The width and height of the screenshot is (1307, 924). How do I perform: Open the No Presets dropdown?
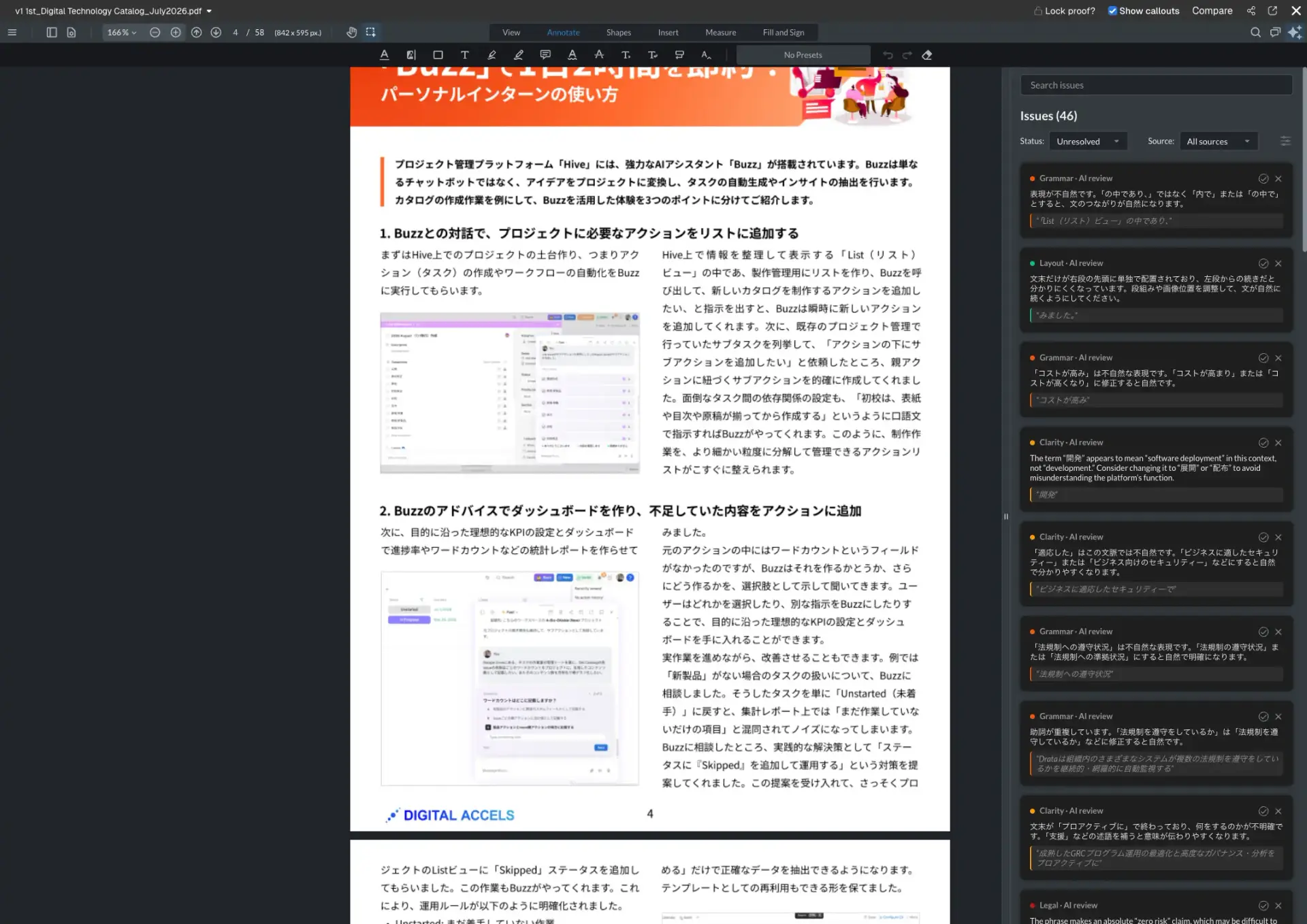(803, 55)
